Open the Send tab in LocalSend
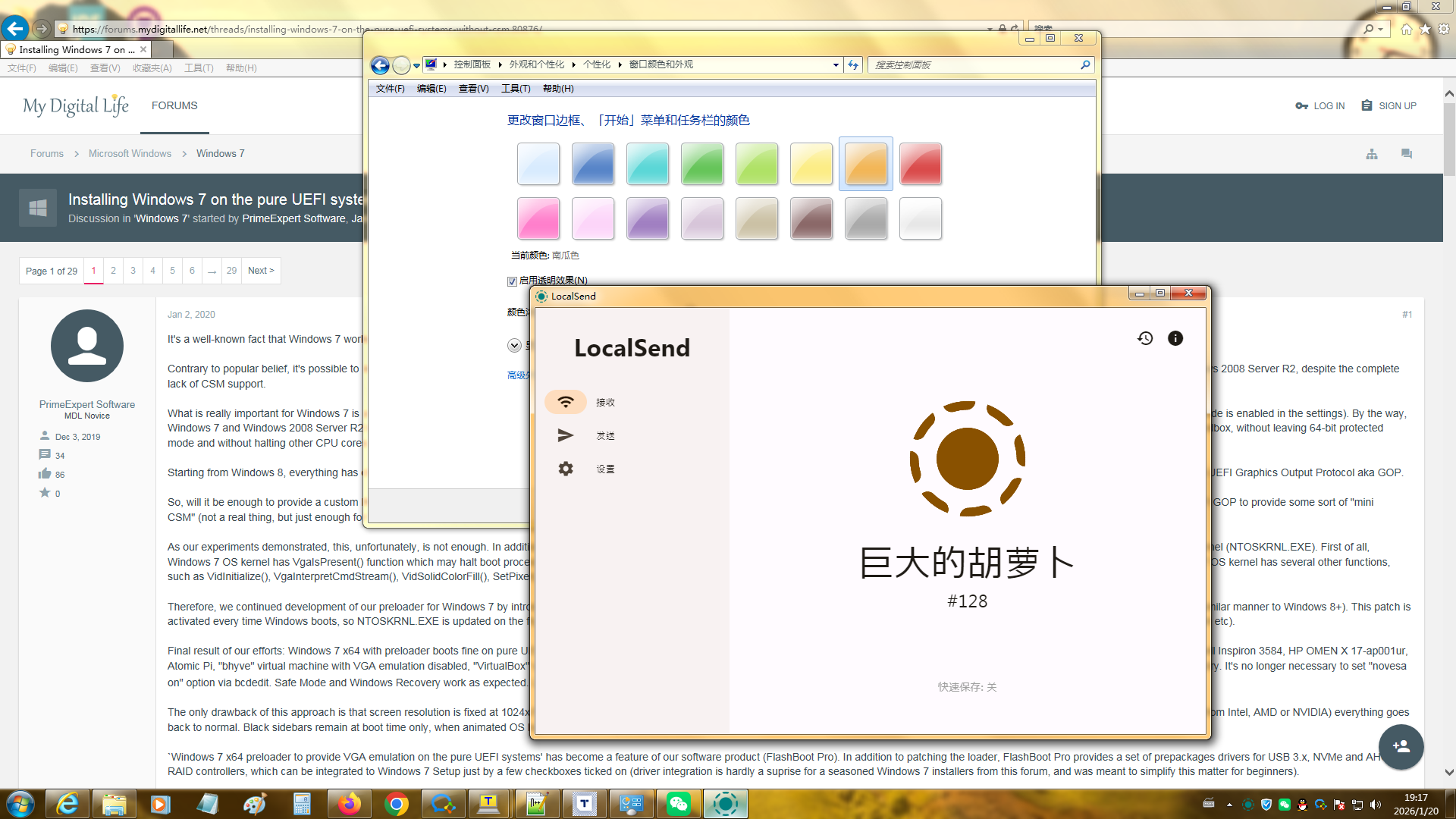 (x=566, y=435)
